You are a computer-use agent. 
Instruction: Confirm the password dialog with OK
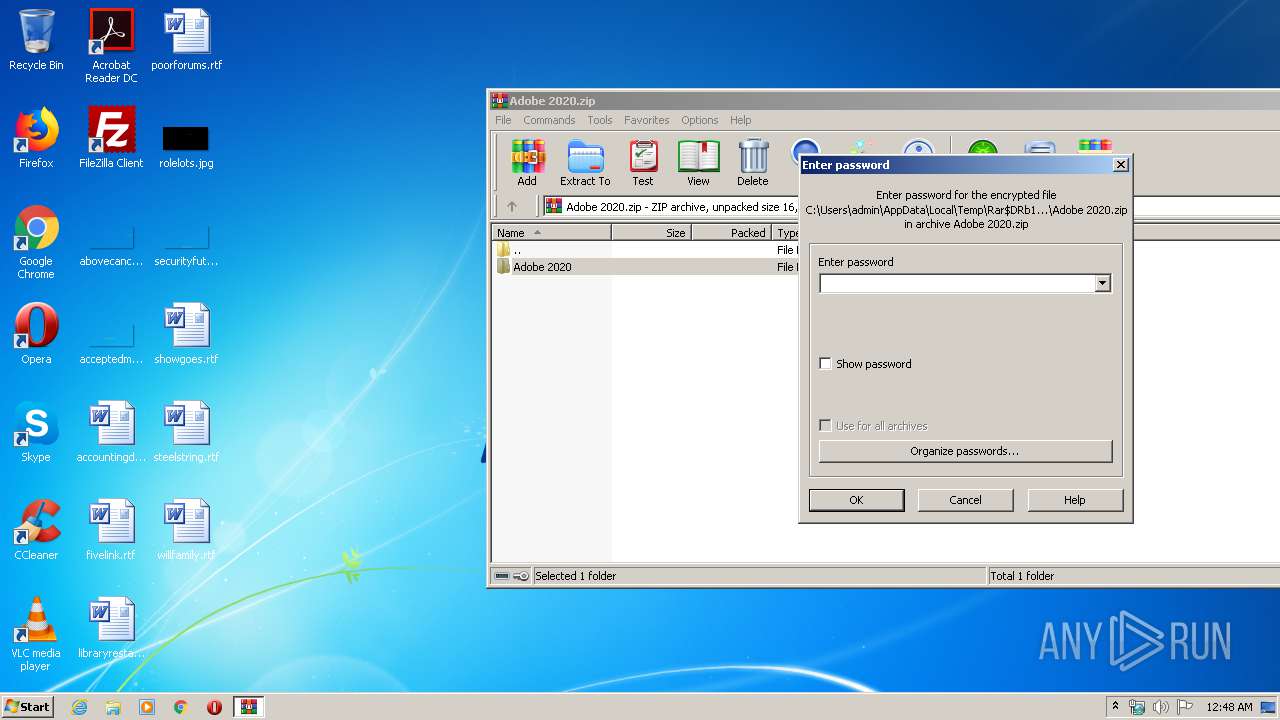[856, 500]
